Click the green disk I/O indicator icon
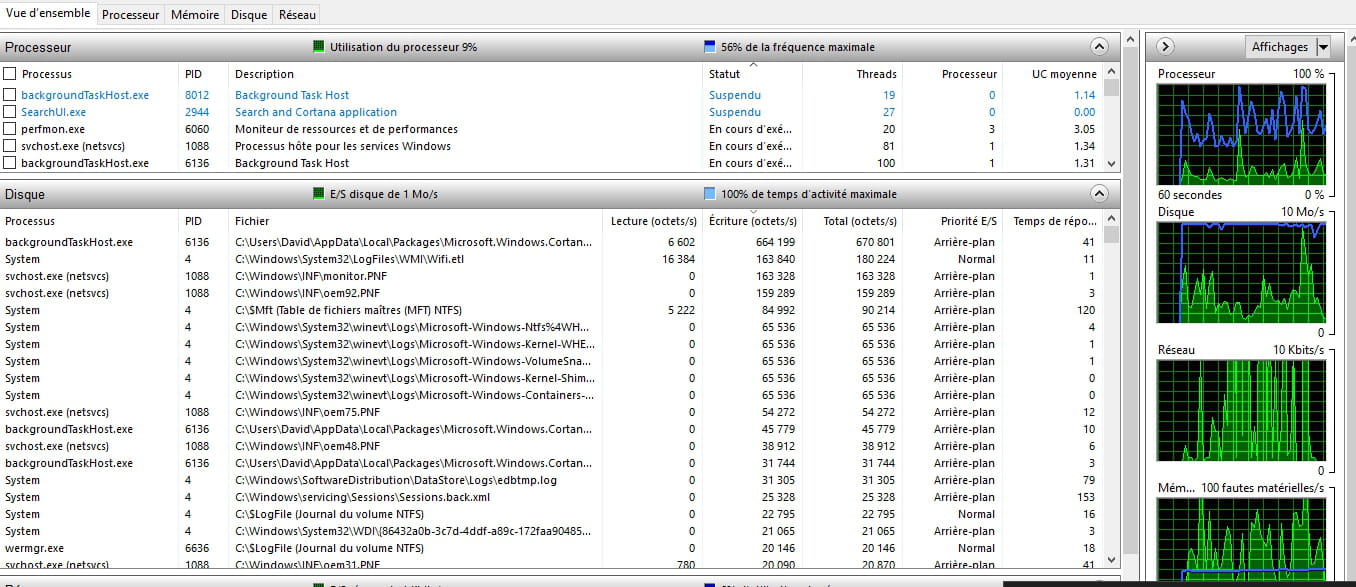The width and height of the screenshot is (1356, 587). [319, 194]
